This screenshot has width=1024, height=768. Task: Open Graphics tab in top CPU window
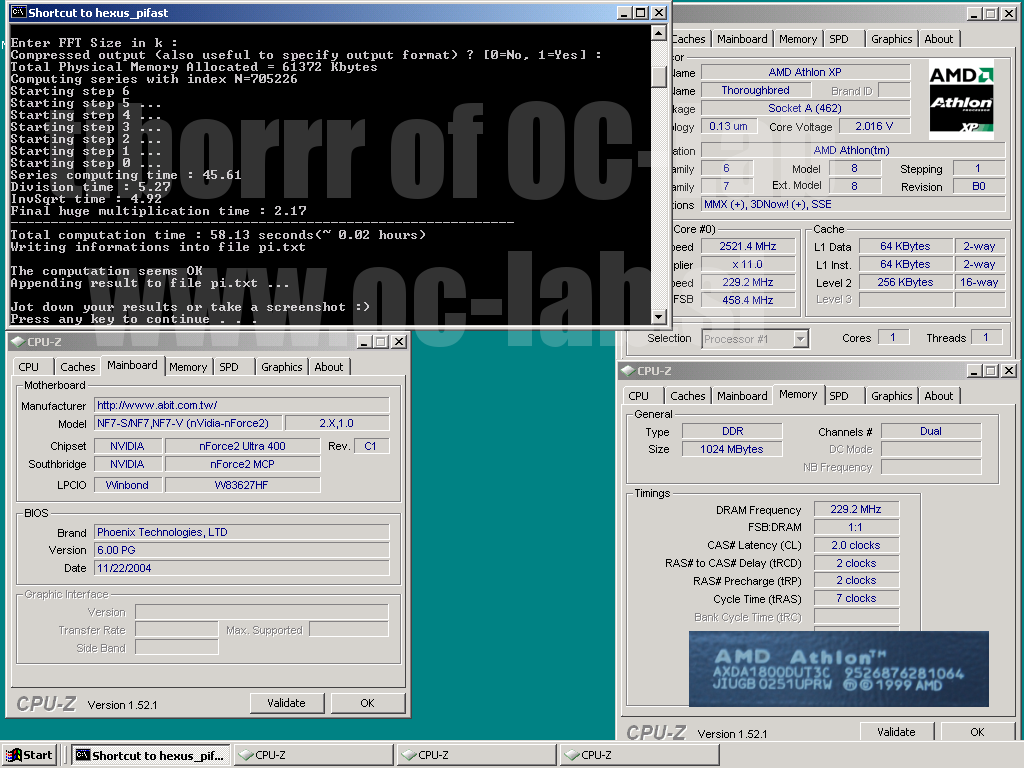(x=891, y=39)
